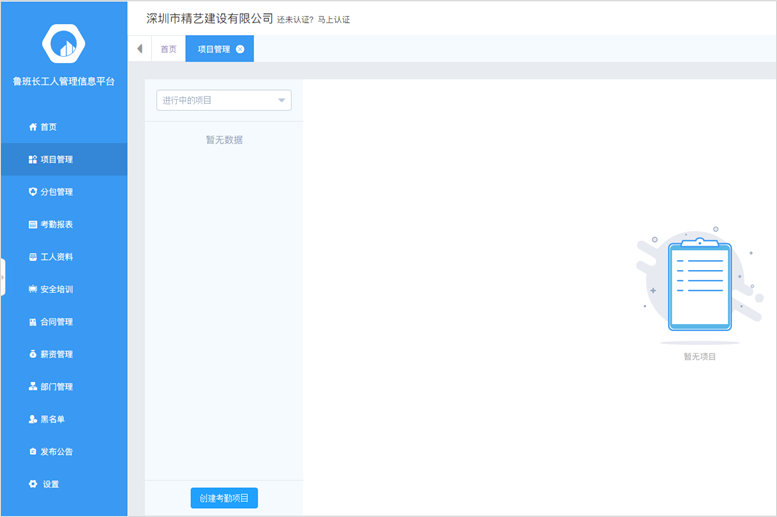This screenshot has height=517, width=777.
Task: Click the 马上认证 link
Action: tap(334, 20)
